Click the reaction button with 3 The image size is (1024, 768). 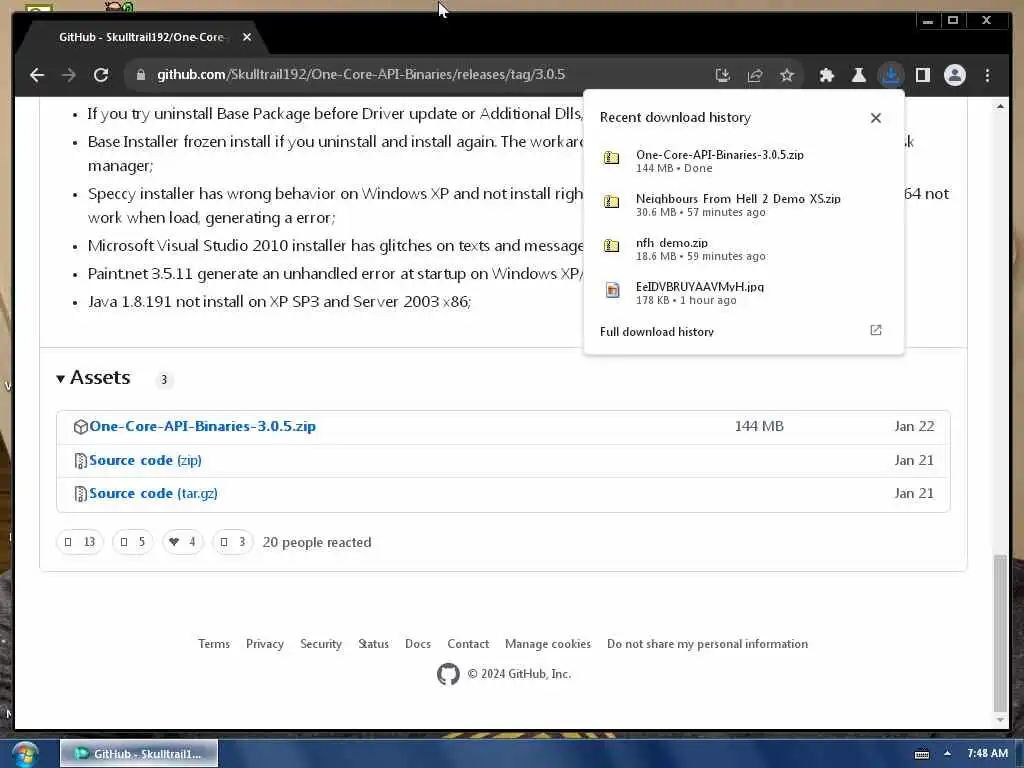[232, 542]
